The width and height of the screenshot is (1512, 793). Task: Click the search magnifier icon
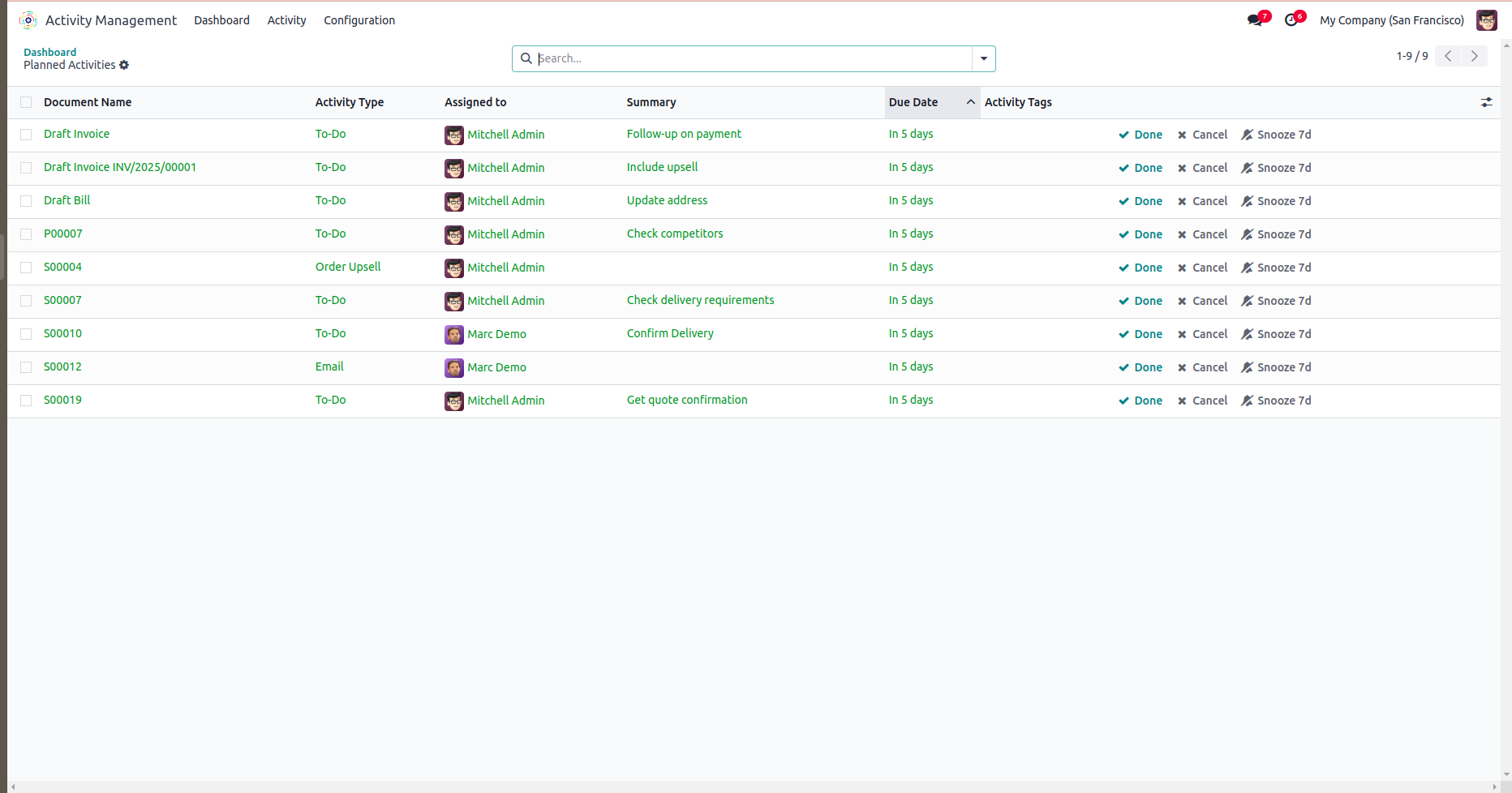(x=526, y=58)
